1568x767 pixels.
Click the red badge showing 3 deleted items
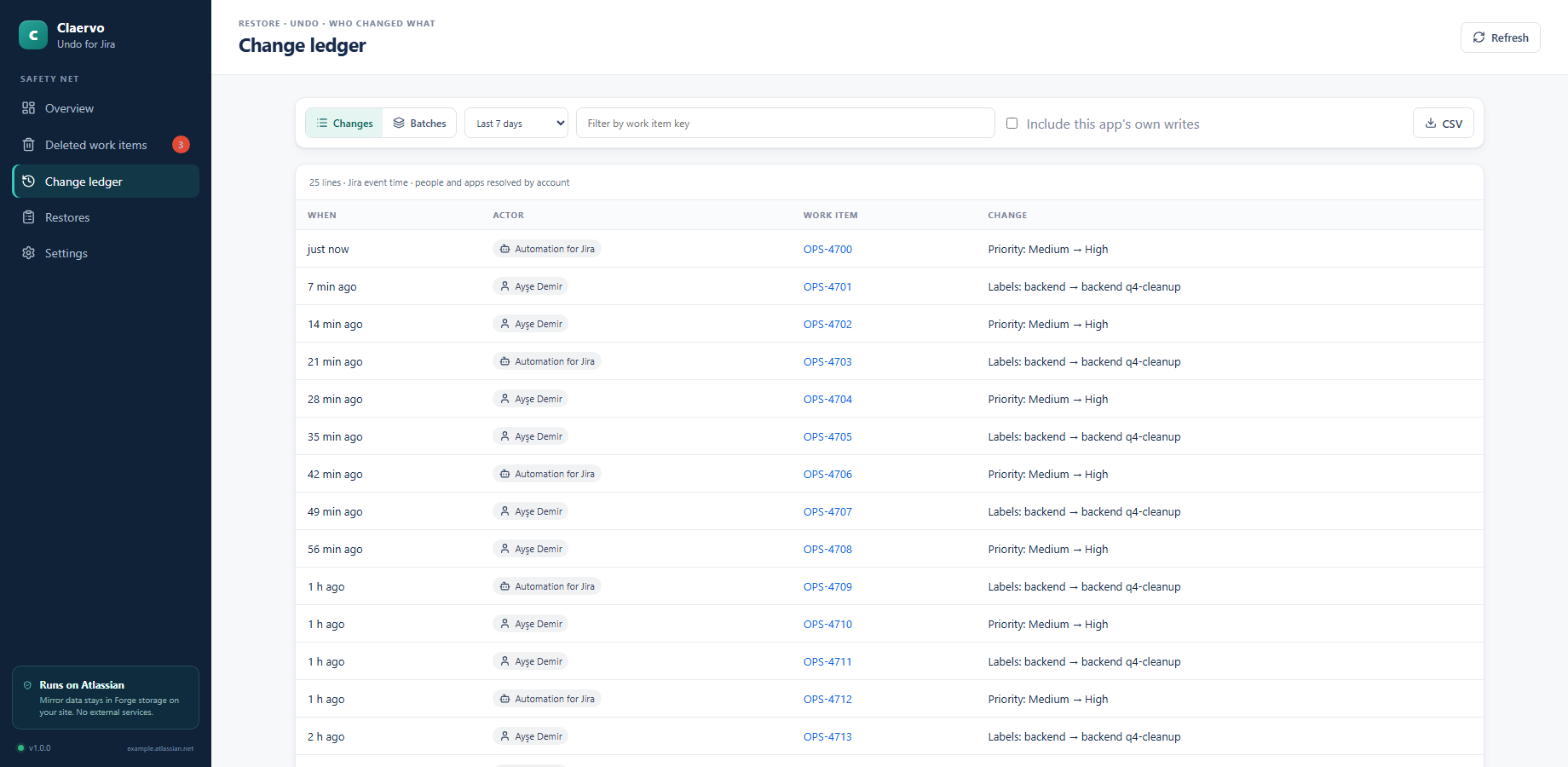click(181, 145)
